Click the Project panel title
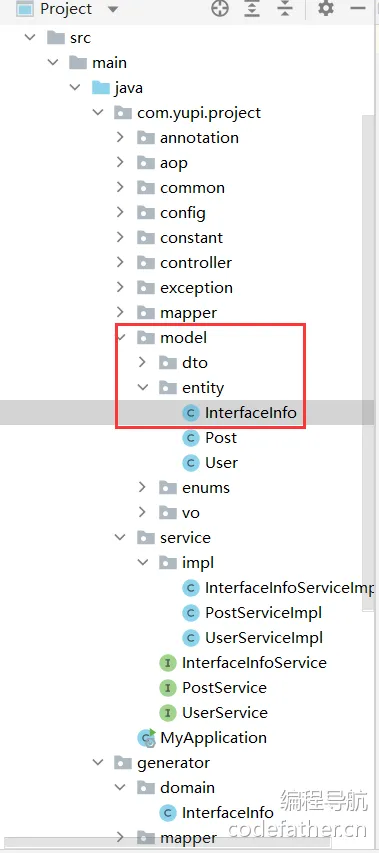The width and height of the screenshot is (379, 853). click(67, 9)
